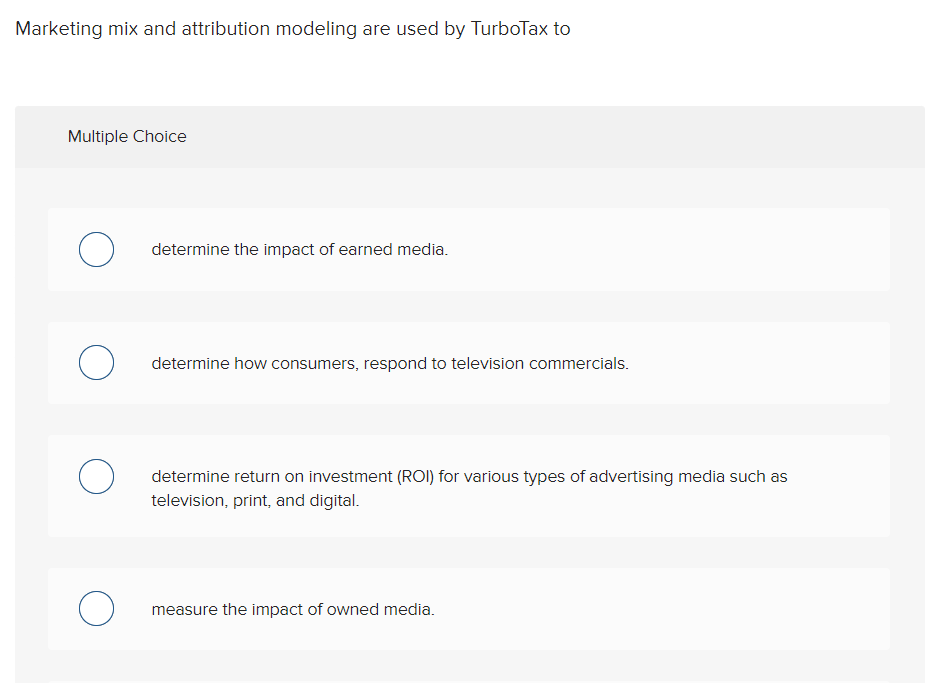942x695 pixels.
Task: Click the Multiple Choice label
Action: click(x=127, y=136)
